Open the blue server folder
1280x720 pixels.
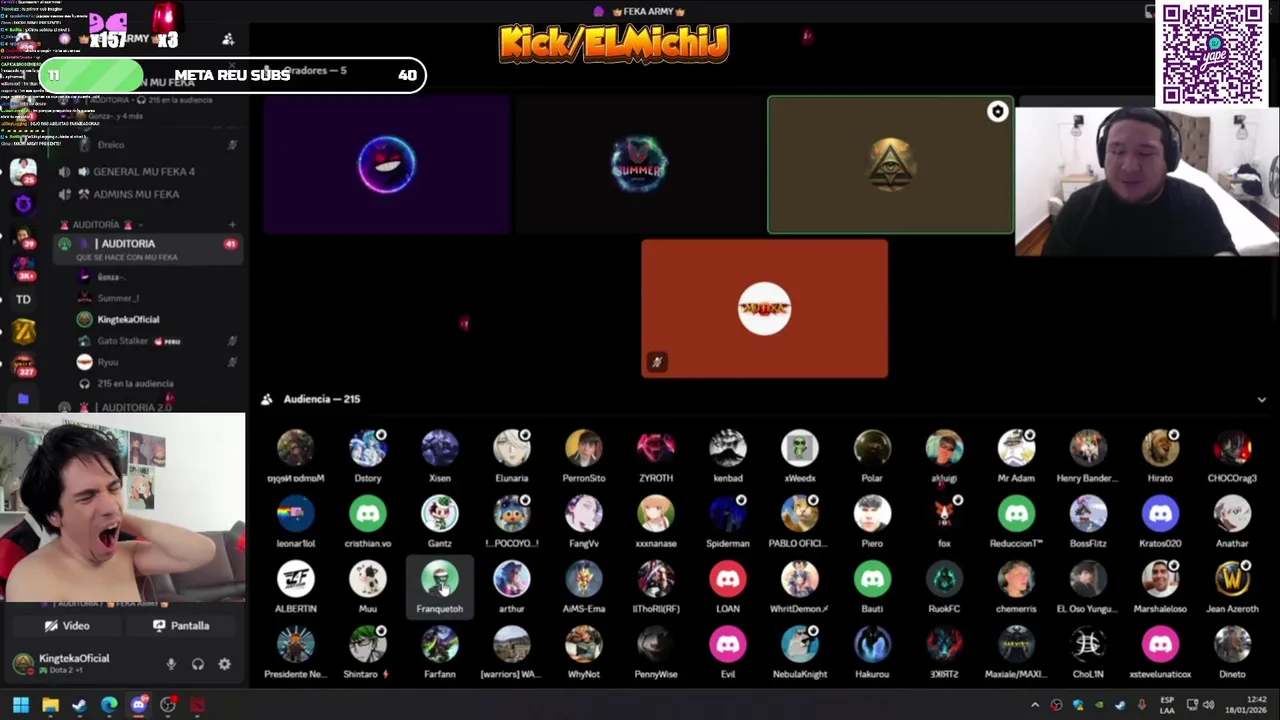pyautogui.click(x=23, y=399)
